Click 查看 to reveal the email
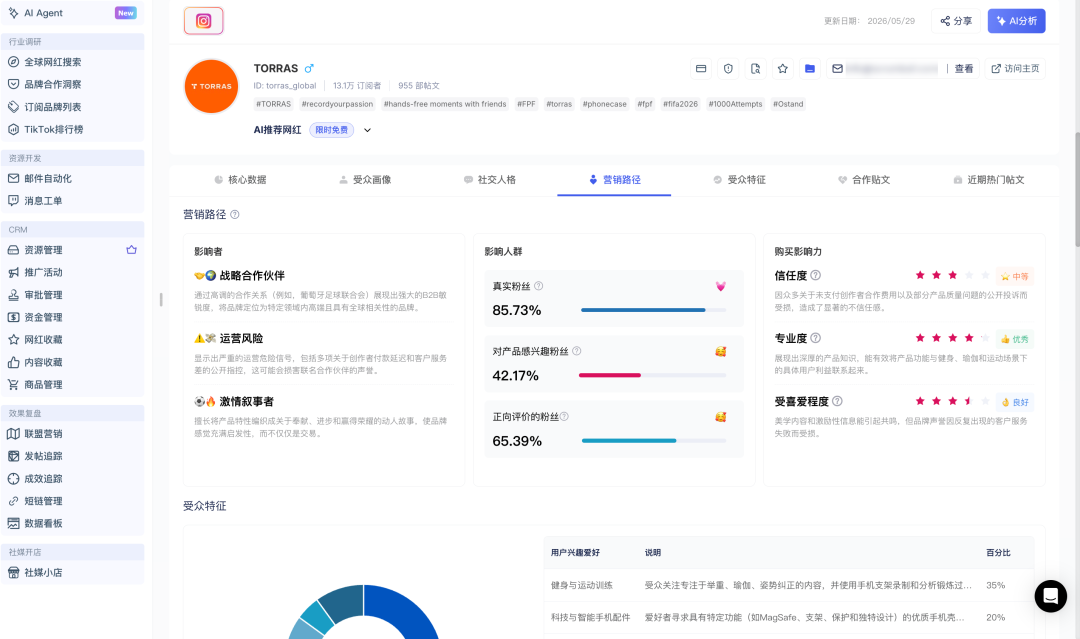Screen dimensions: 1080x639 pos(964,68)
